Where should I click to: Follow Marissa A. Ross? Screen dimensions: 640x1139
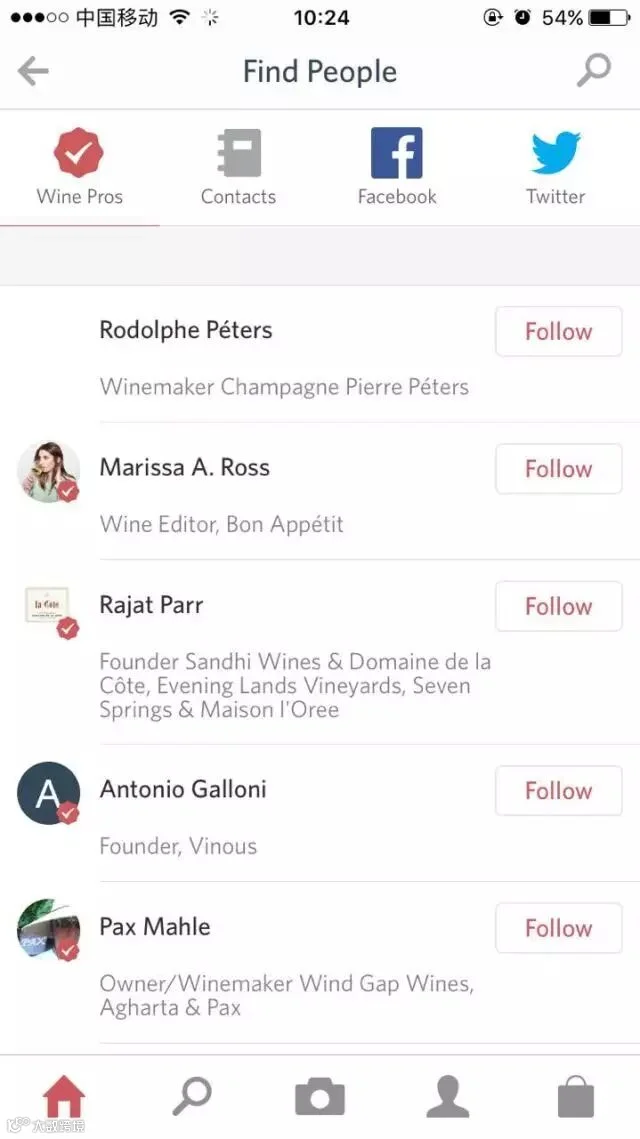coord(558,469)
